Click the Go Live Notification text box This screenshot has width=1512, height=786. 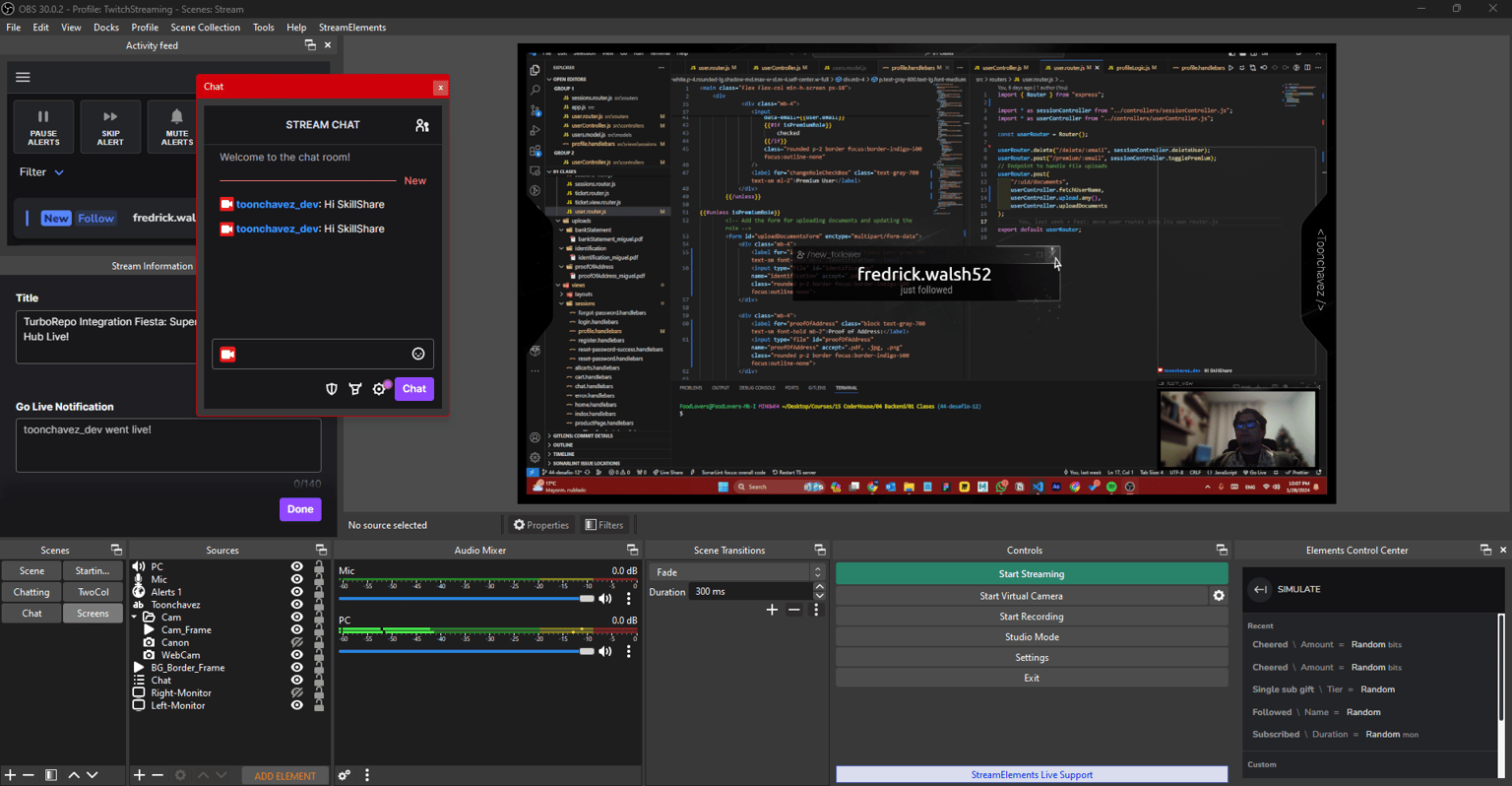click(x=168, y=445)
